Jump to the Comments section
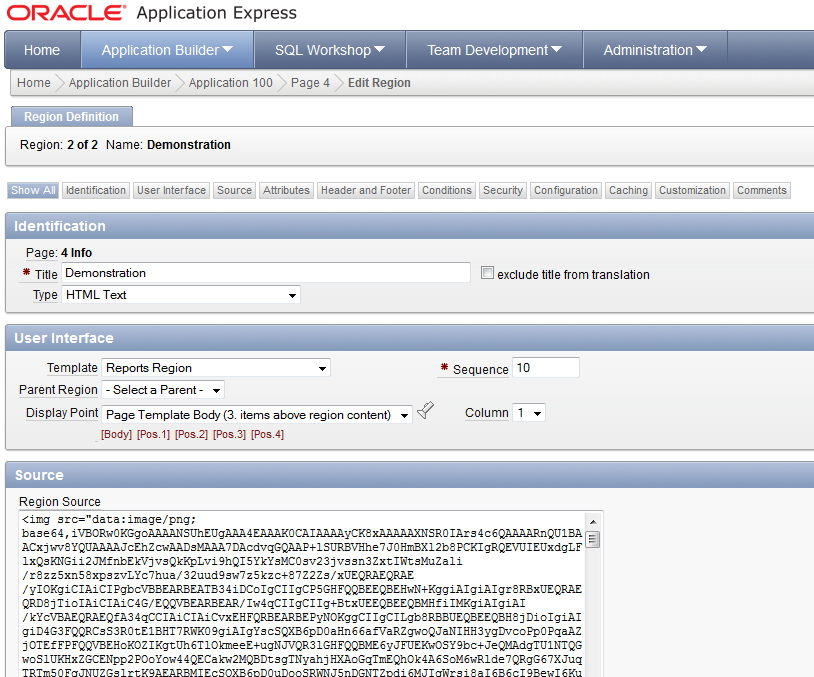The image size is (814, 677). (762, 191)
